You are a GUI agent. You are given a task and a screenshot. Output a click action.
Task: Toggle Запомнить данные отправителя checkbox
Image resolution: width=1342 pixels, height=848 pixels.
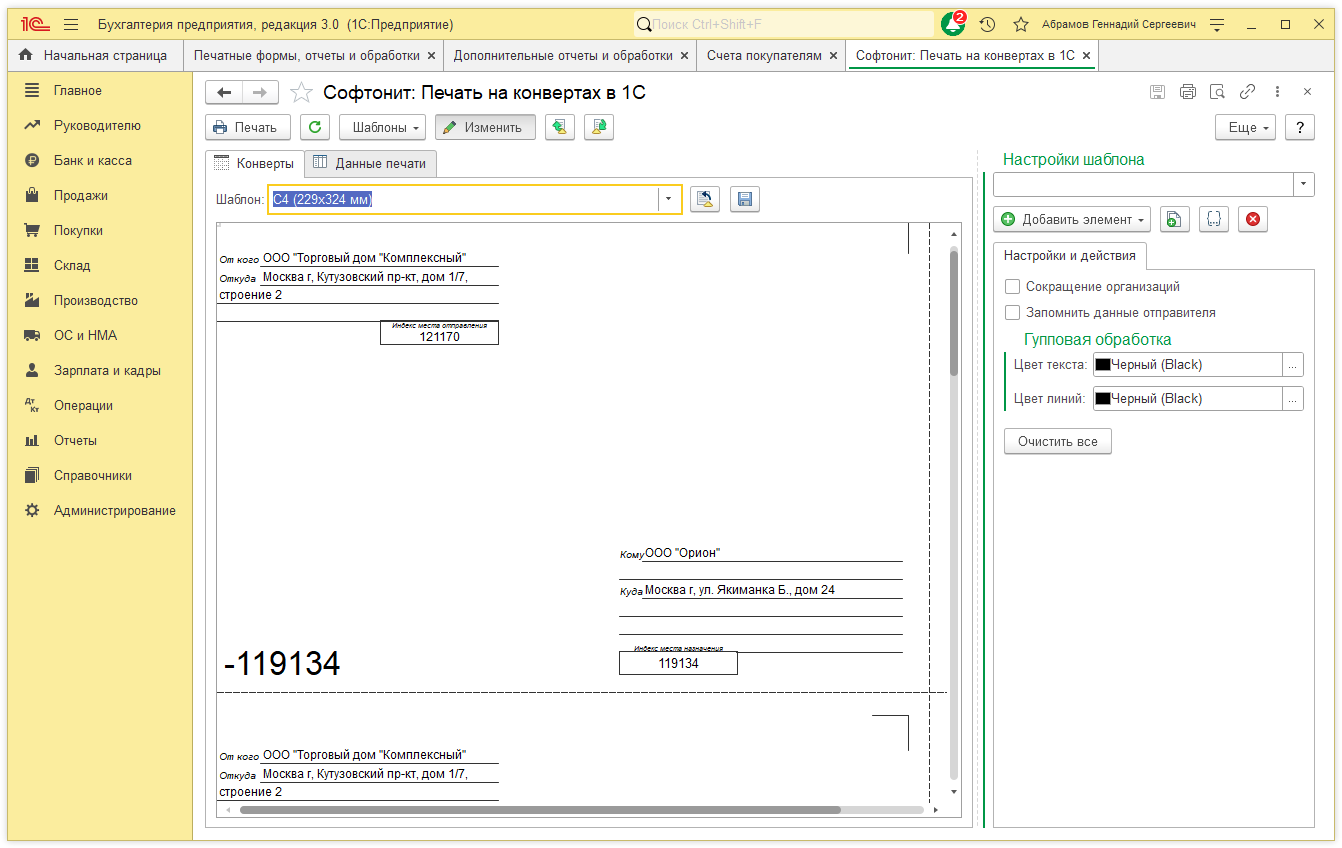[x=1013, y=313]
